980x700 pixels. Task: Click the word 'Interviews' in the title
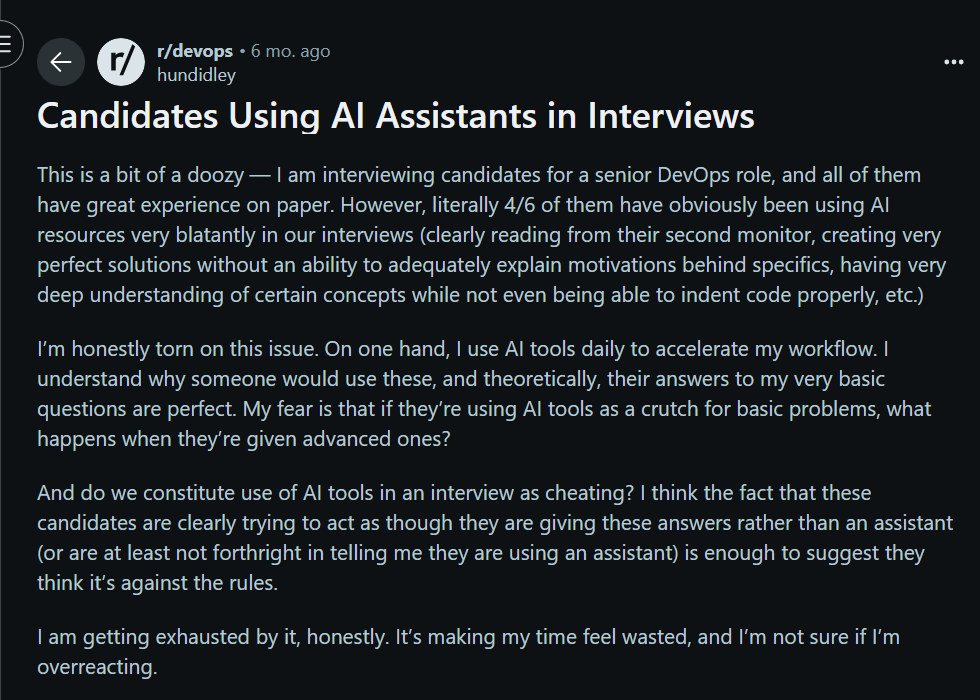(x=671, y=116)
